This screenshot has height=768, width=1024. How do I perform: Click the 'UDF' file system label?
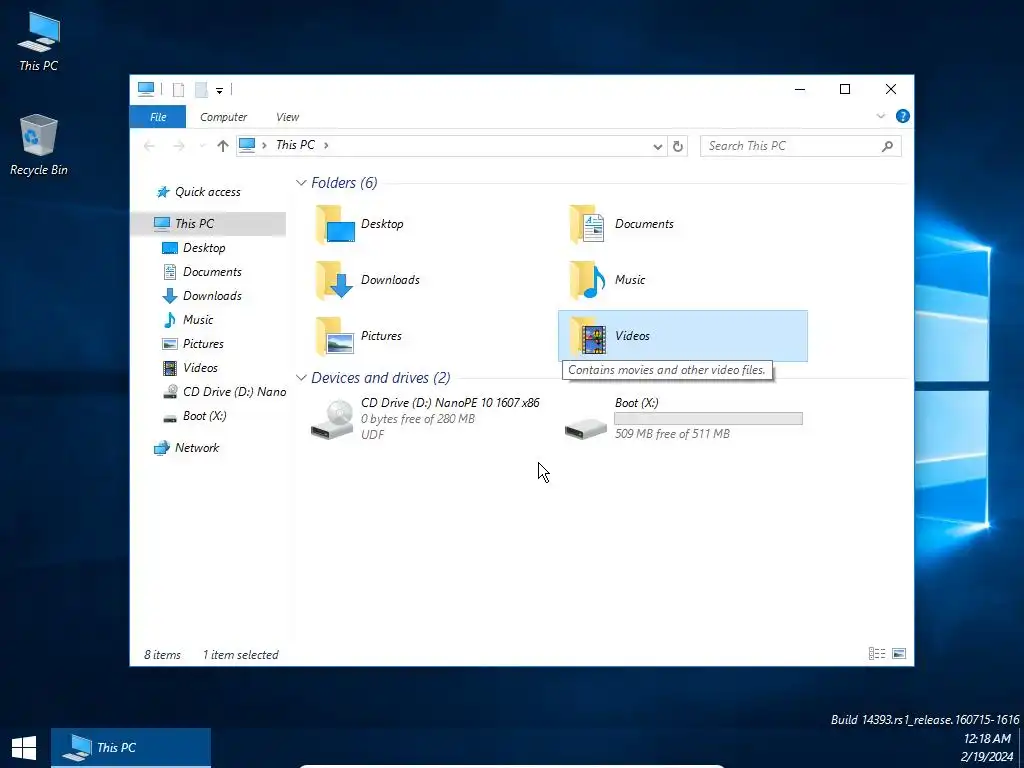coord(372,435)
